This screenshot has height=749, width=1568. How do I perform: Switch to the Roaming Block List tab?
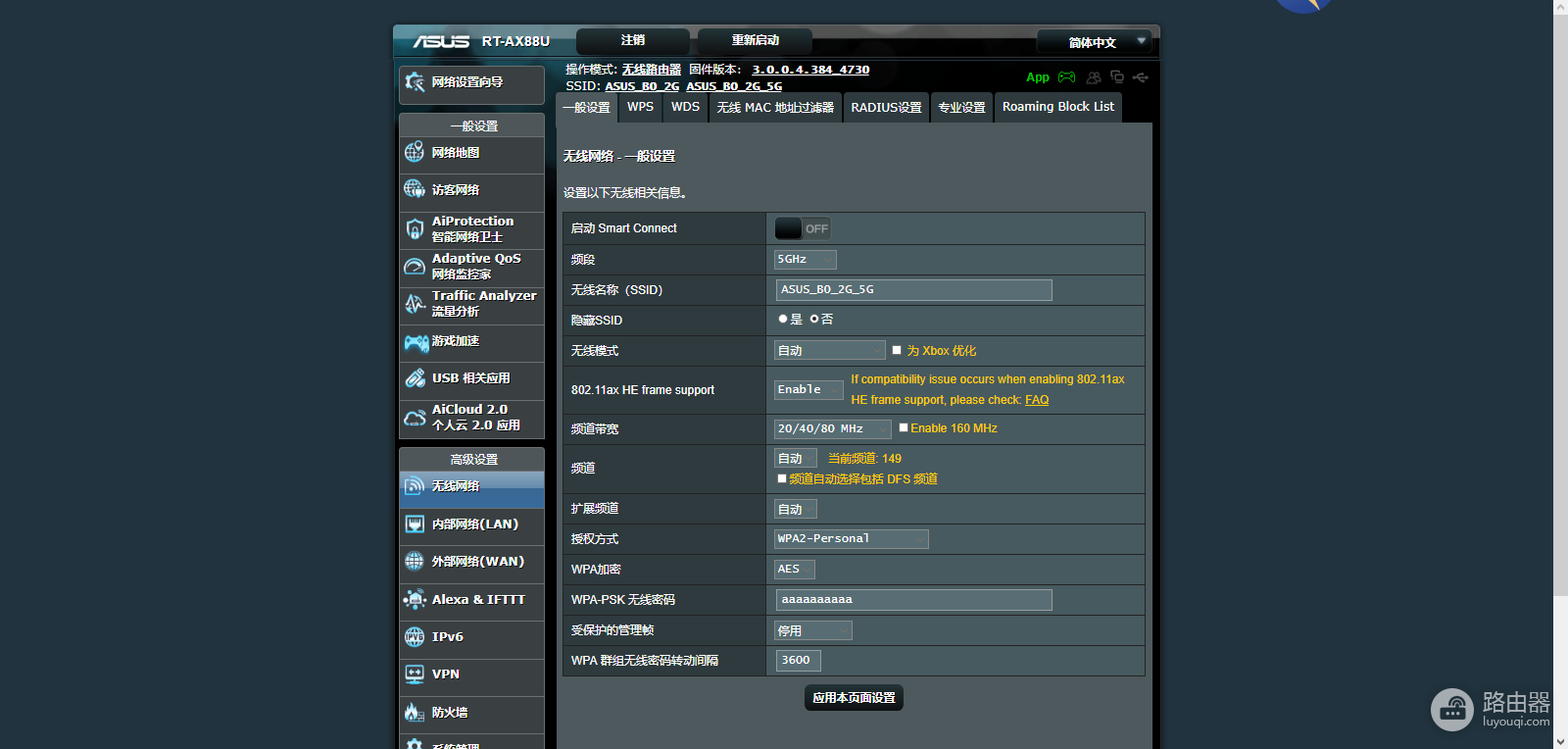[1058, 107]
